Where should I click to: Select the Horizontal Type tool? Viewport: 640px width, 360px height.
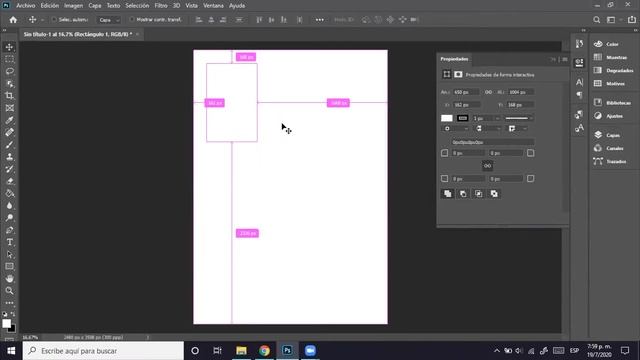pyautogui.click(x=9, y=242)
